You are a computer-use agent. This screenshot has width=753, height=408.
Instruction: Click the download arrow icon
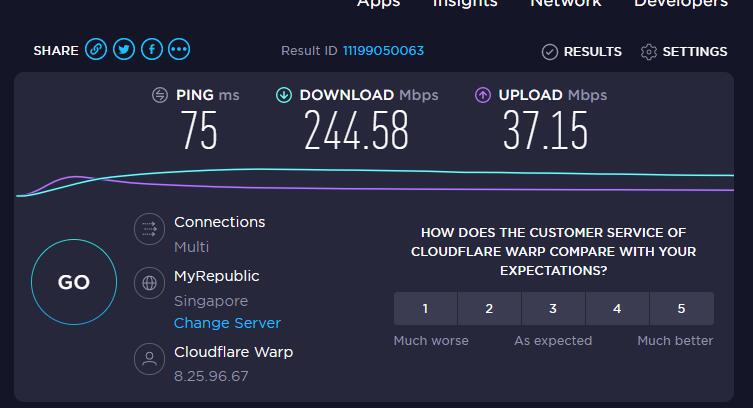pos(284,95)
